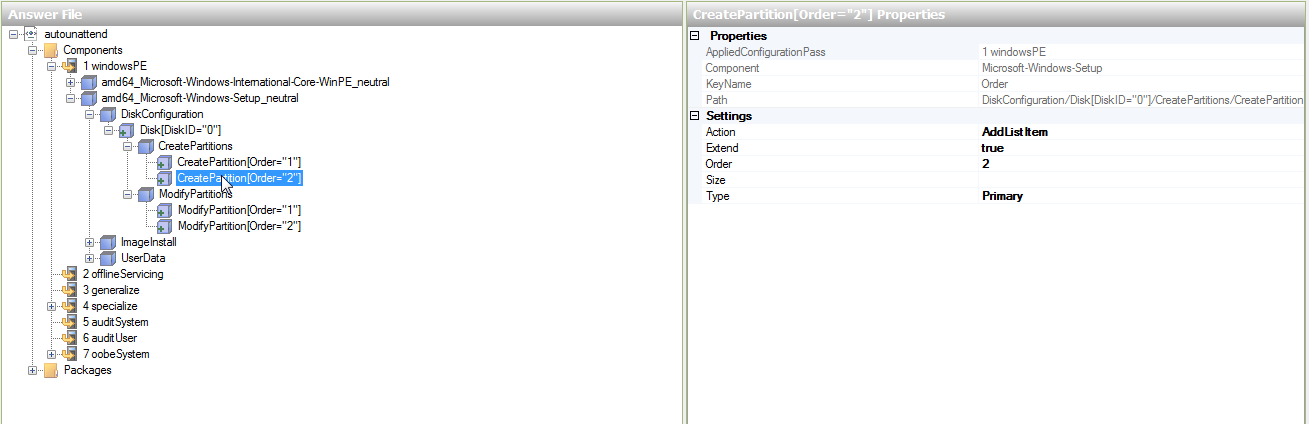Select the AppliedConfigurationPass property row

(x=1005, y=52)
